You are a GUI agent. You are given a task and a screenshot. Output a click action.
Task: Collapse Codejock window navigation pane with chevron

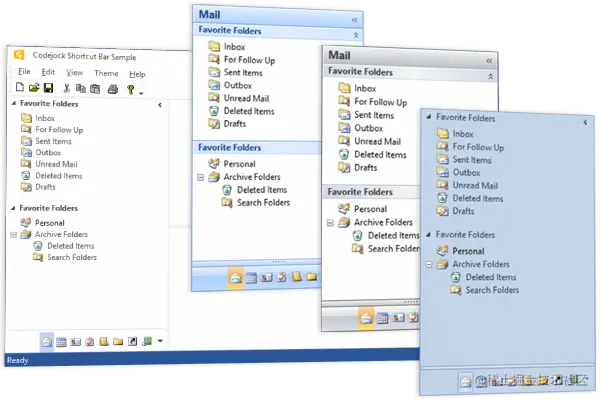pyautogui.click(x=160, y=105)
